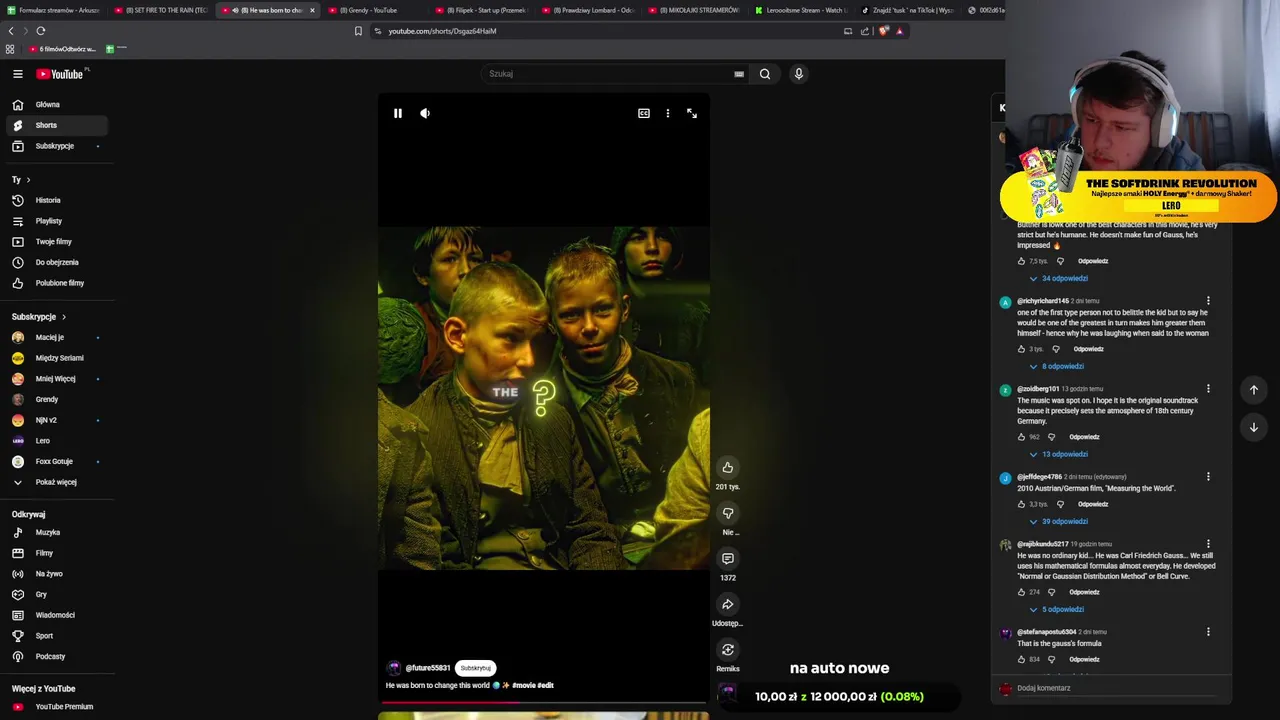The image size is (1280, 720).
Task: Pause the Shorts video
Action: tap(397, 113)
